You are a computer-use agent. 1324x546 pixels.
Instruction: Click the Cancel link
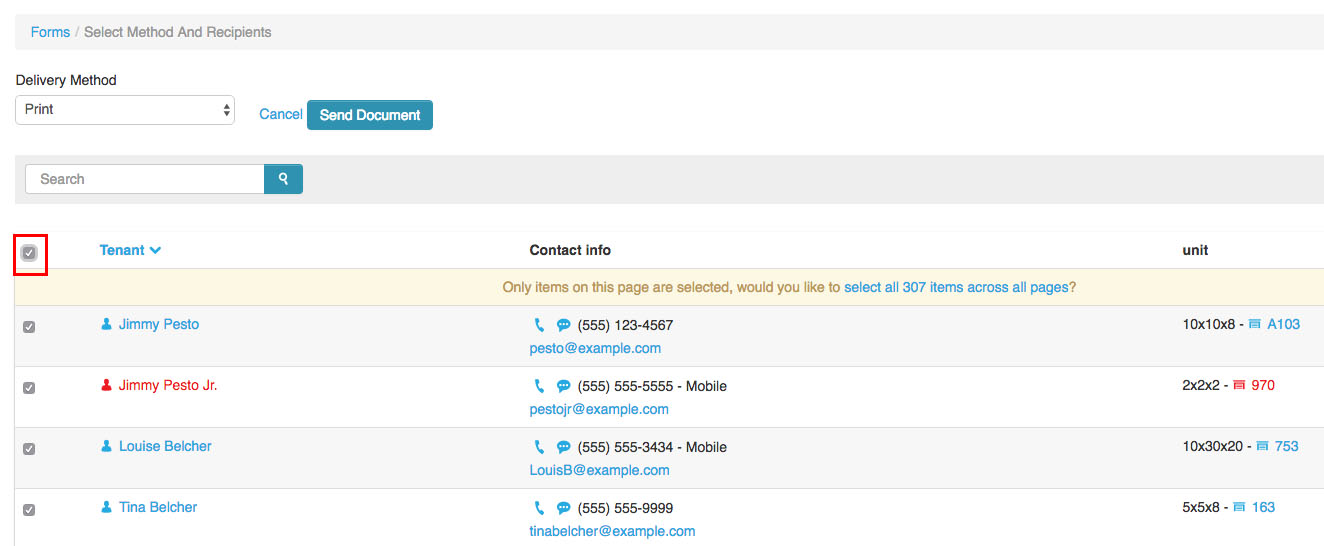click(280, 114)
